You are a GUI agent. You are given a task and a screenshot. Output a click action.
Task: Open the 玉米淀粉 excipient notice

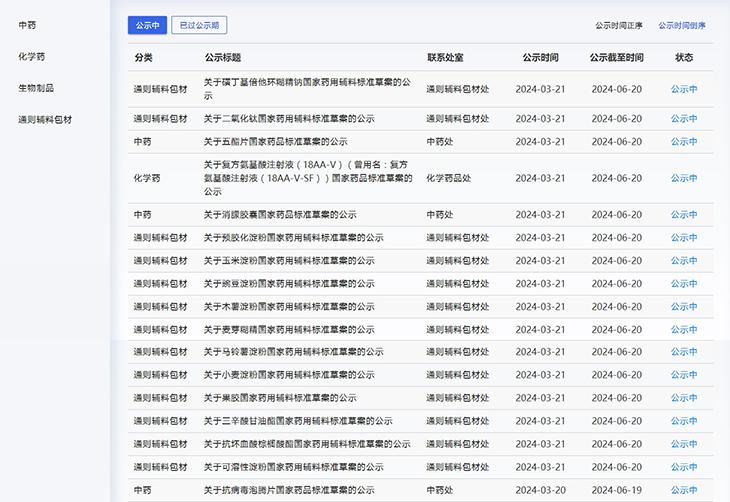click(x=289, y=260)
